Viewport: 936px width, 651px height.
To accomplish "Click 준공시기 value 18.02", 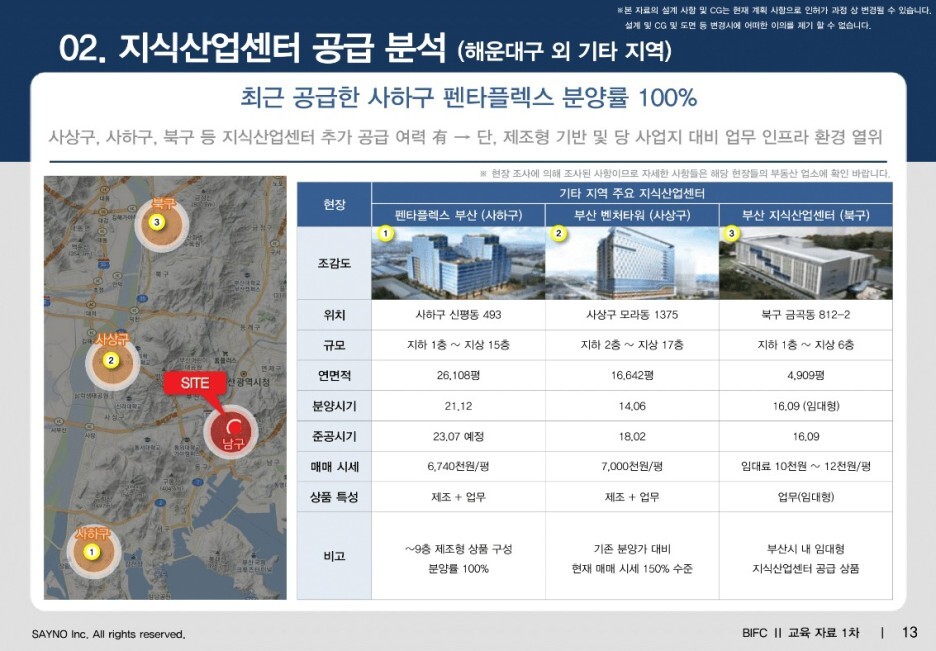I will click(x=632, y=436).
